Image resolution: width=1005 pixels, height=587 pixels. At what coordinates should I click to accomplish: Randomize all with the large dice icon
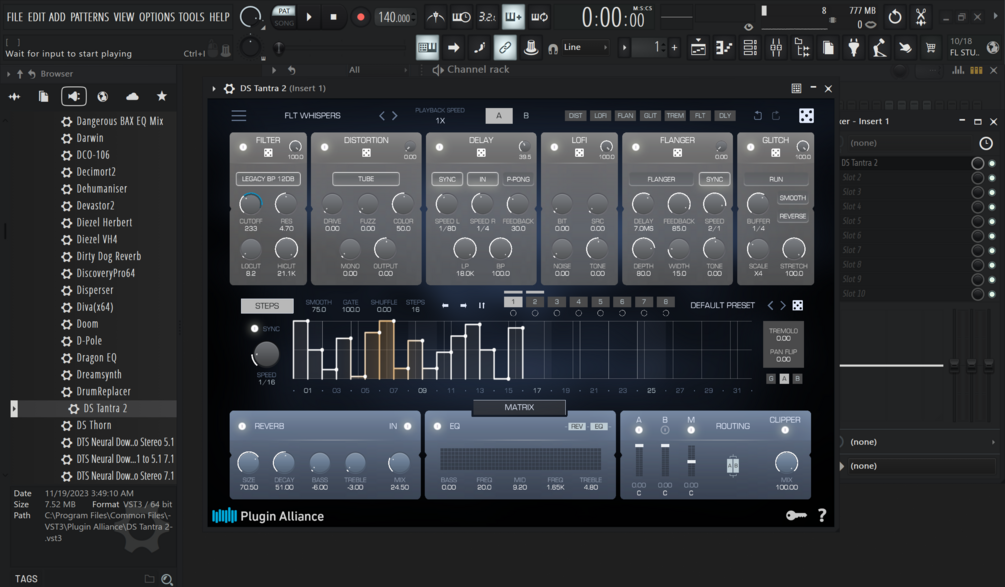(806, 115)
